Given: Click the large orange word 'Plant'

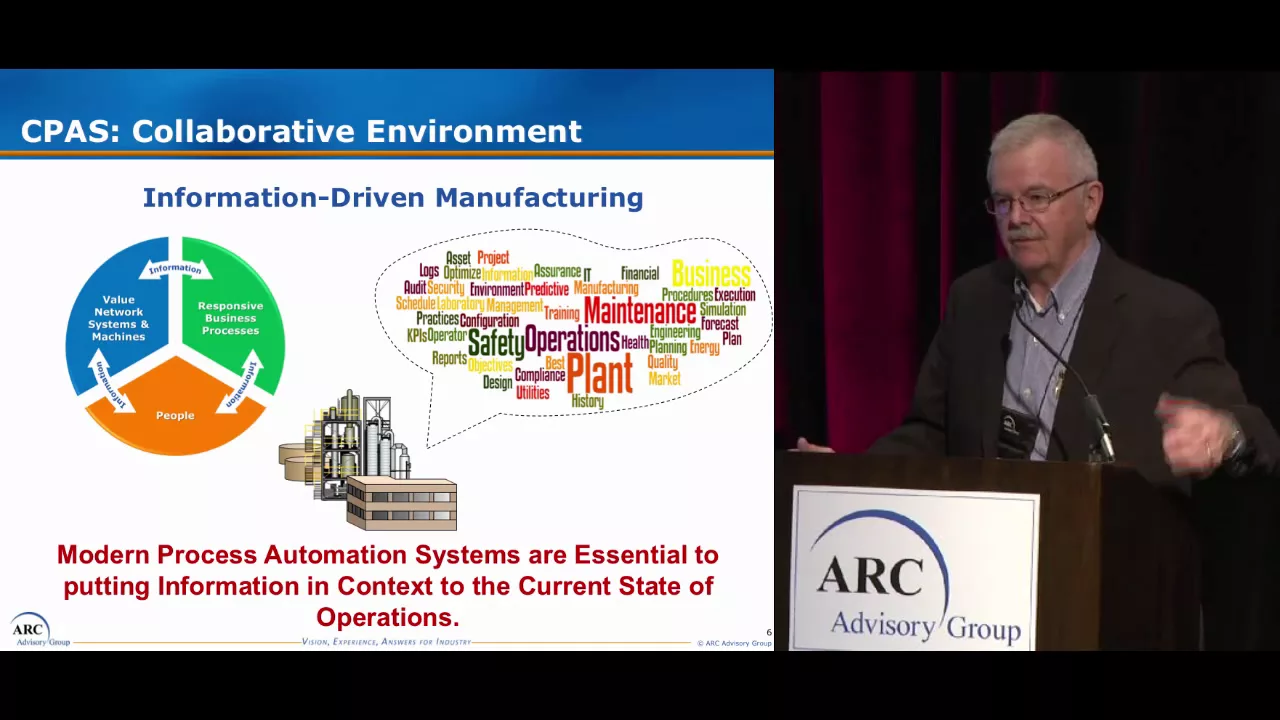Looking at the screenshot, I should coord(600,373).
